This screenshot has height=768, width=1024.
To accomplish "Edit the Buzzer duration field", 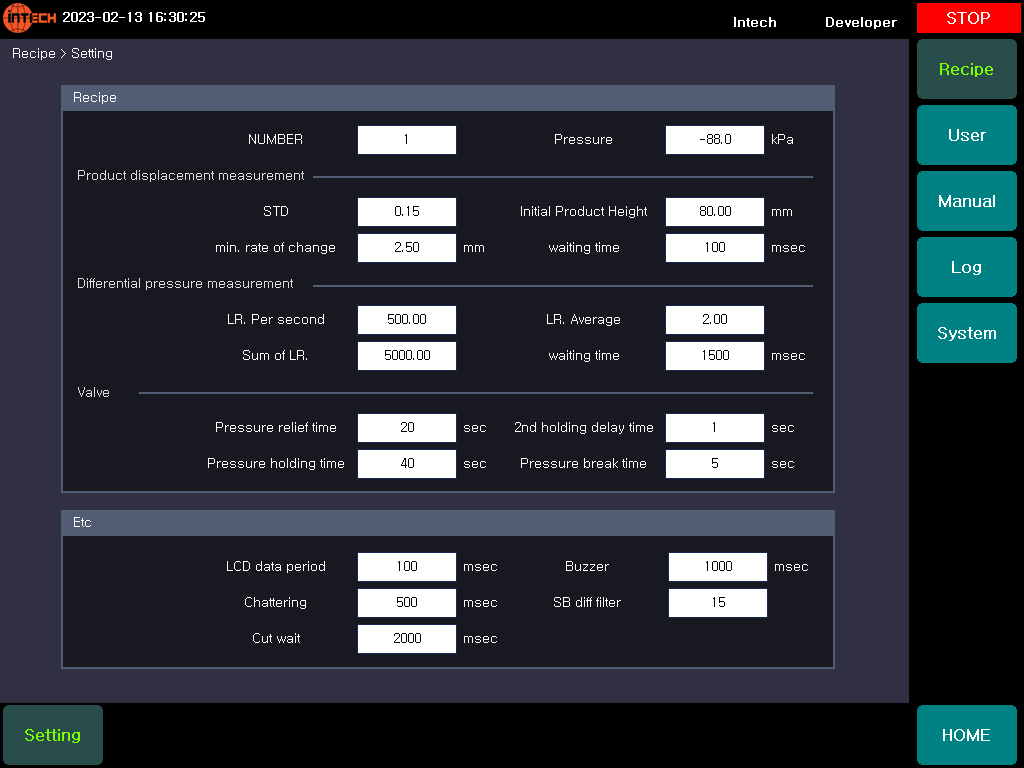I will (717, 567).
